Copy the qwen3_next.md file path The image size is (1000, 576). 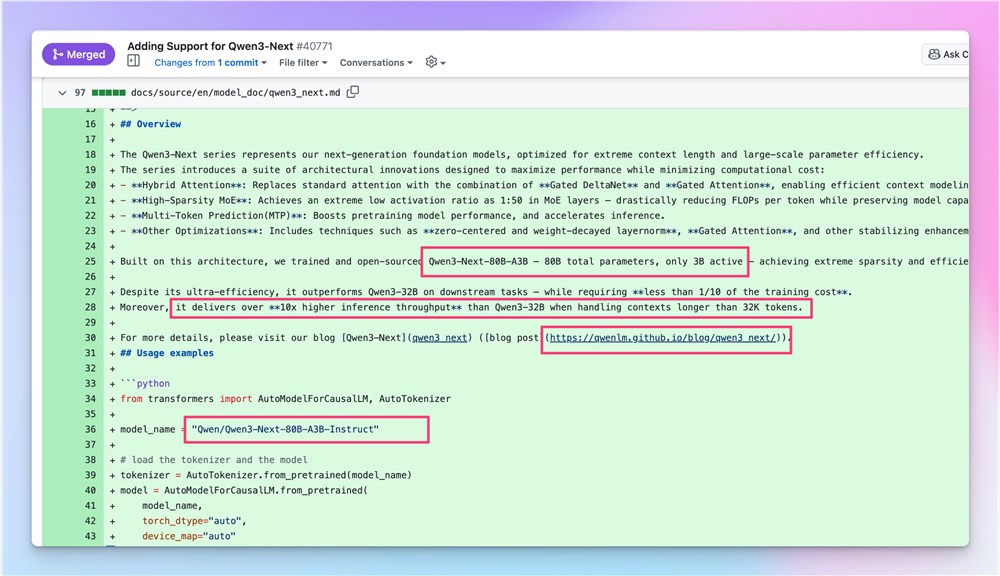coord(353,92)
